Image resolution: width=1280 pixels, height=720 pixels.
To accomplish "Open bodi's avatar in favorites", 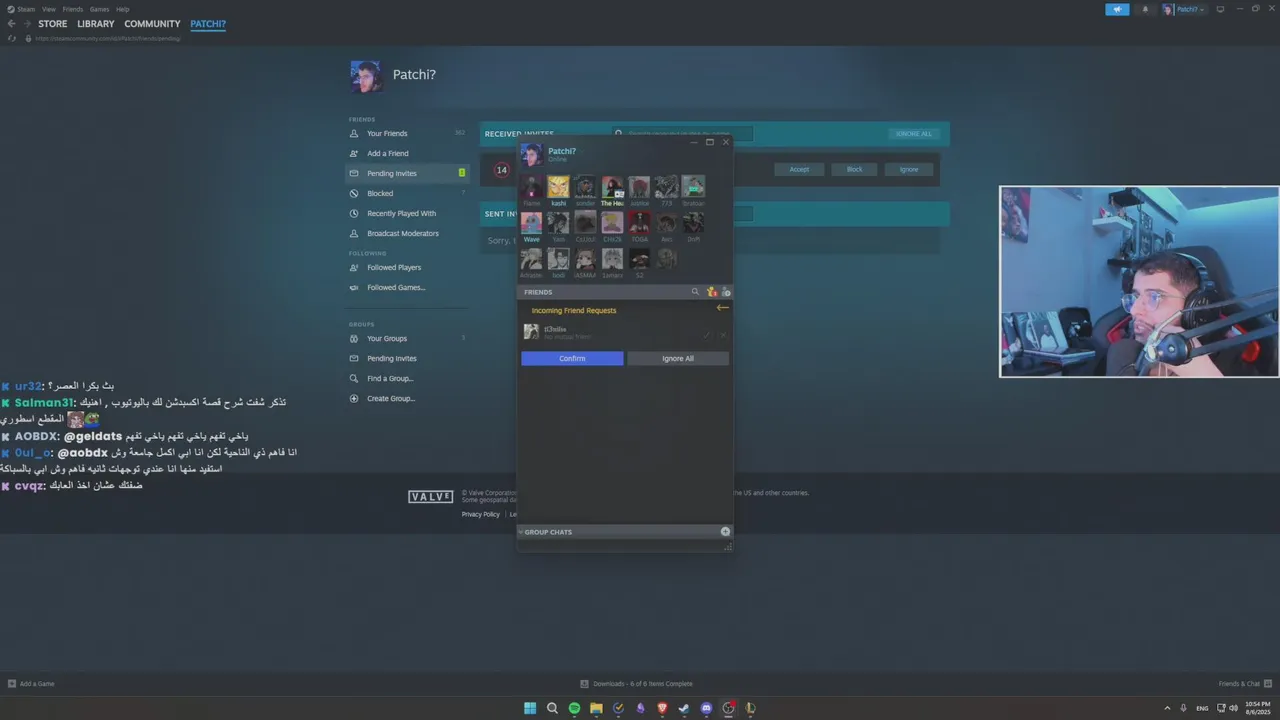I will pyautogui.click(x=558, y=259).
